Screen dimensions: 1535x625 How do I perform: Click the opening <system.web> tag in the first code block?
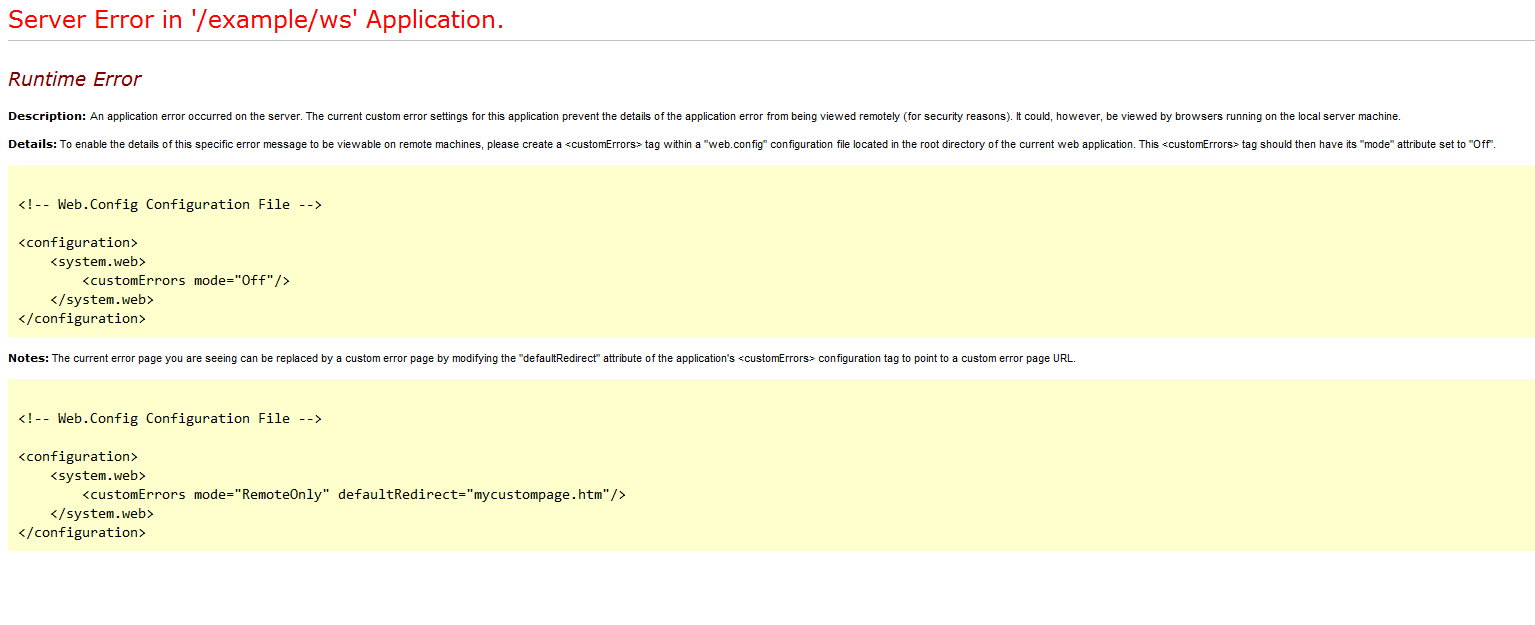pyautogui.click(x=98, y=261)
